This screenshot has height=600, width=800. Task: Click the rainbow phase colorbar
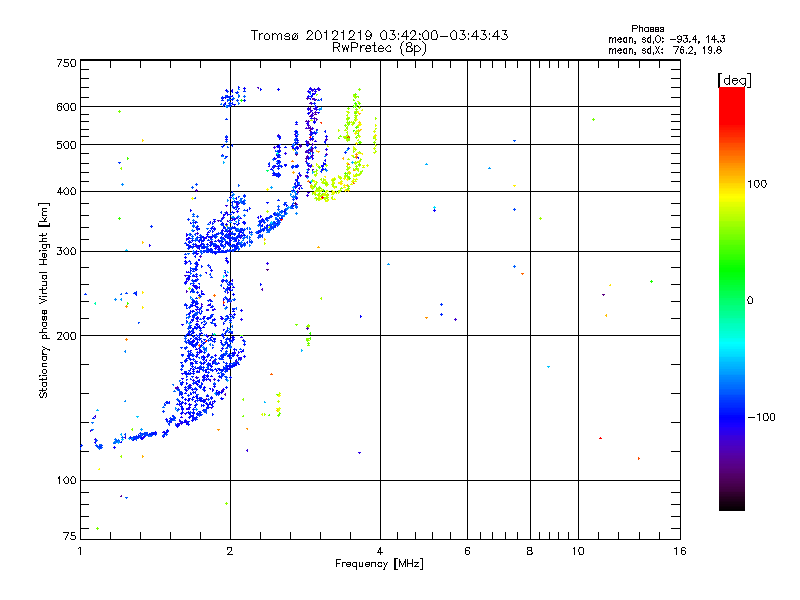(732, 298)
